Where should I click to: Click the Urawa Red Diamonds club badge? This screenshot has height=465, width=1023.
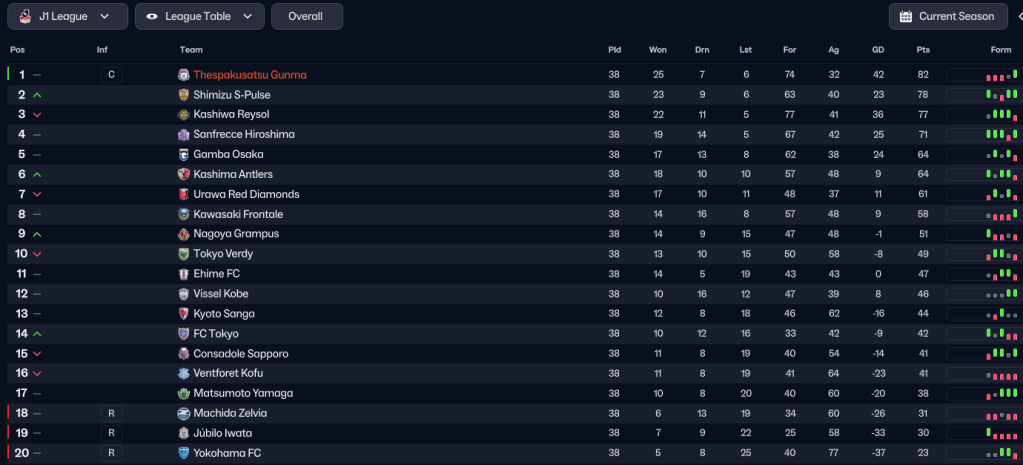point(184,194)
